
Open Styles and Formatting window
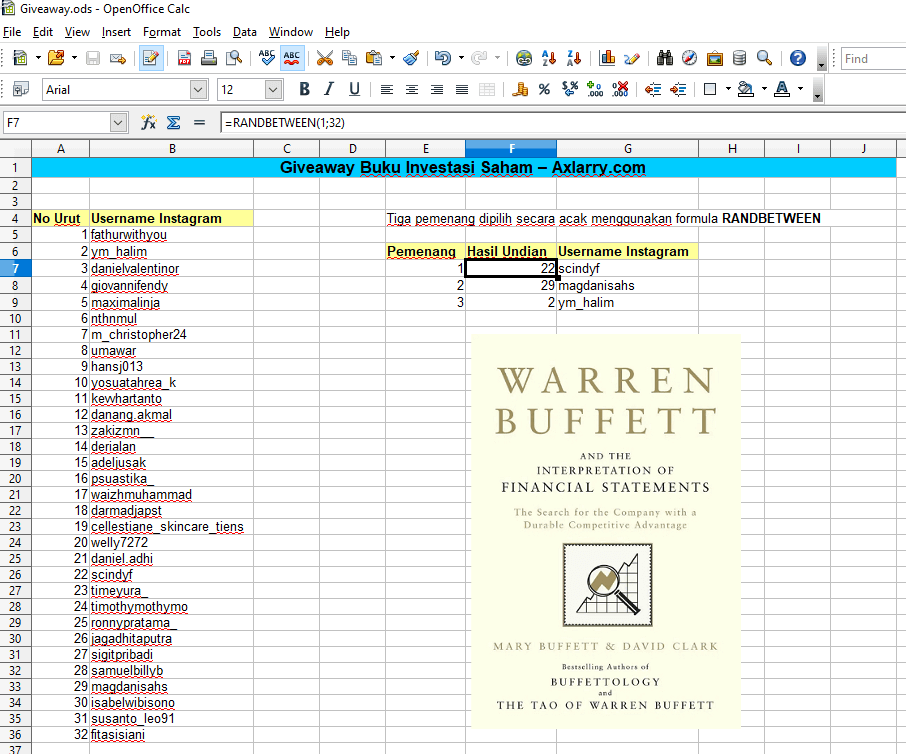point(21,90)
